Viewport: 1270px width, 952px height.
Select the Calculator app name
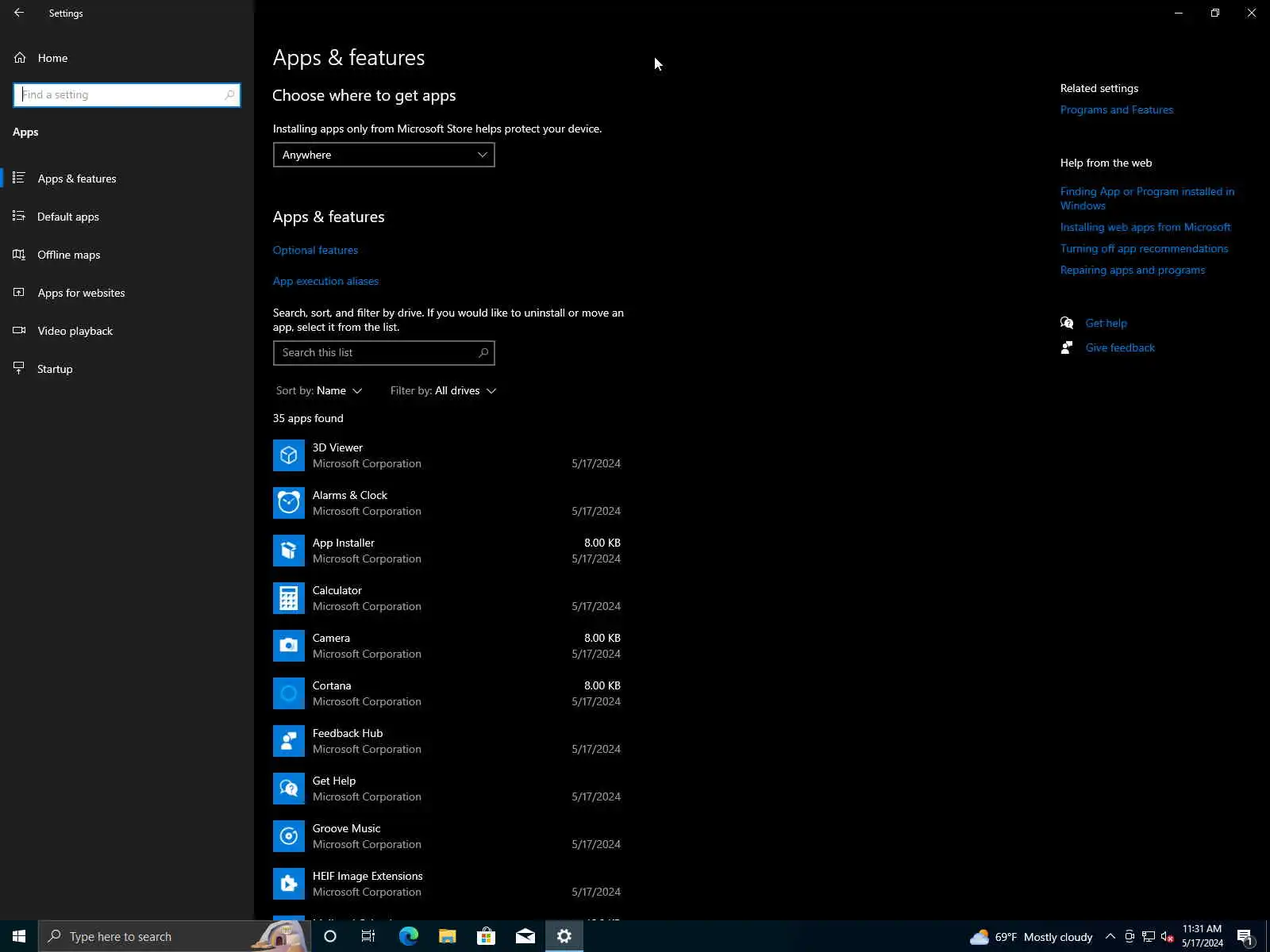pyautogui.click(x=337, y=590)
